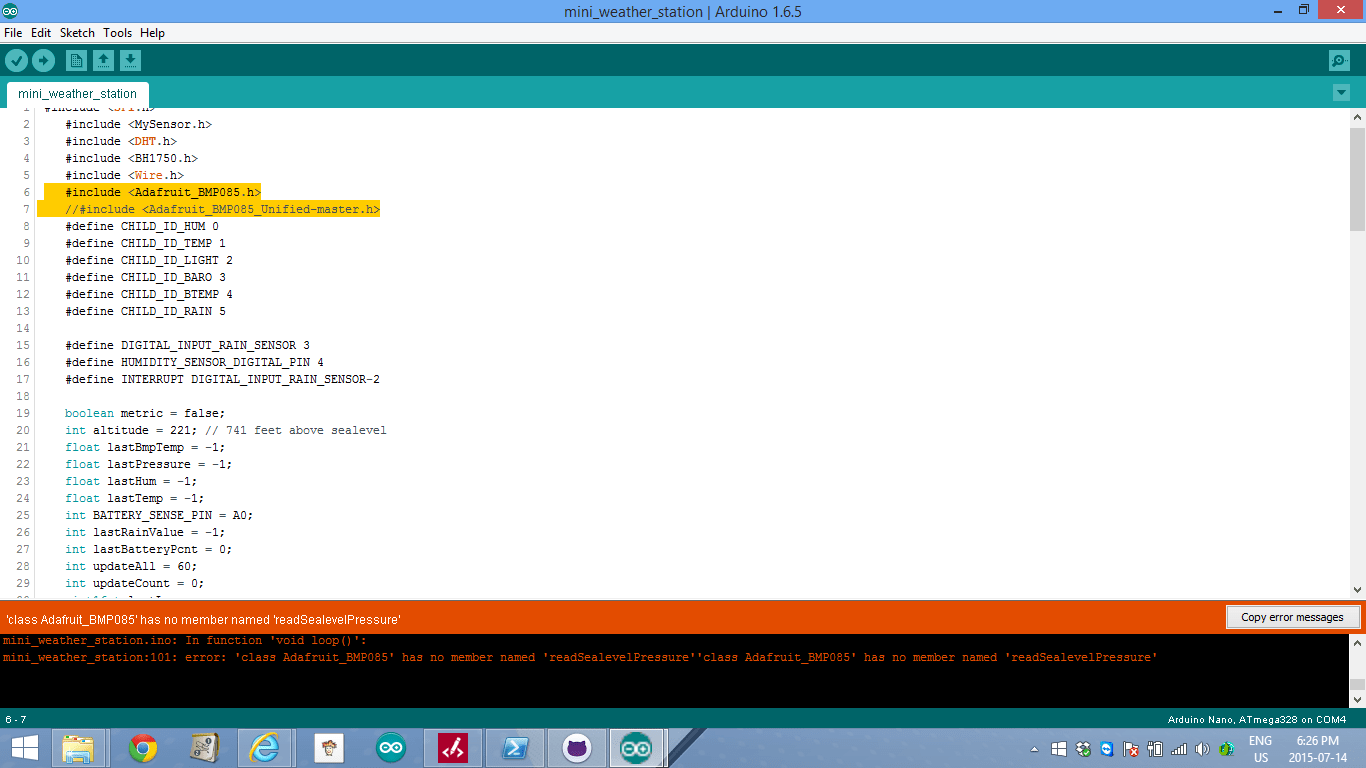Click the 'int lastBatteryPcnt = 0;' line
1366x768 pixels.
pos(149,549)
